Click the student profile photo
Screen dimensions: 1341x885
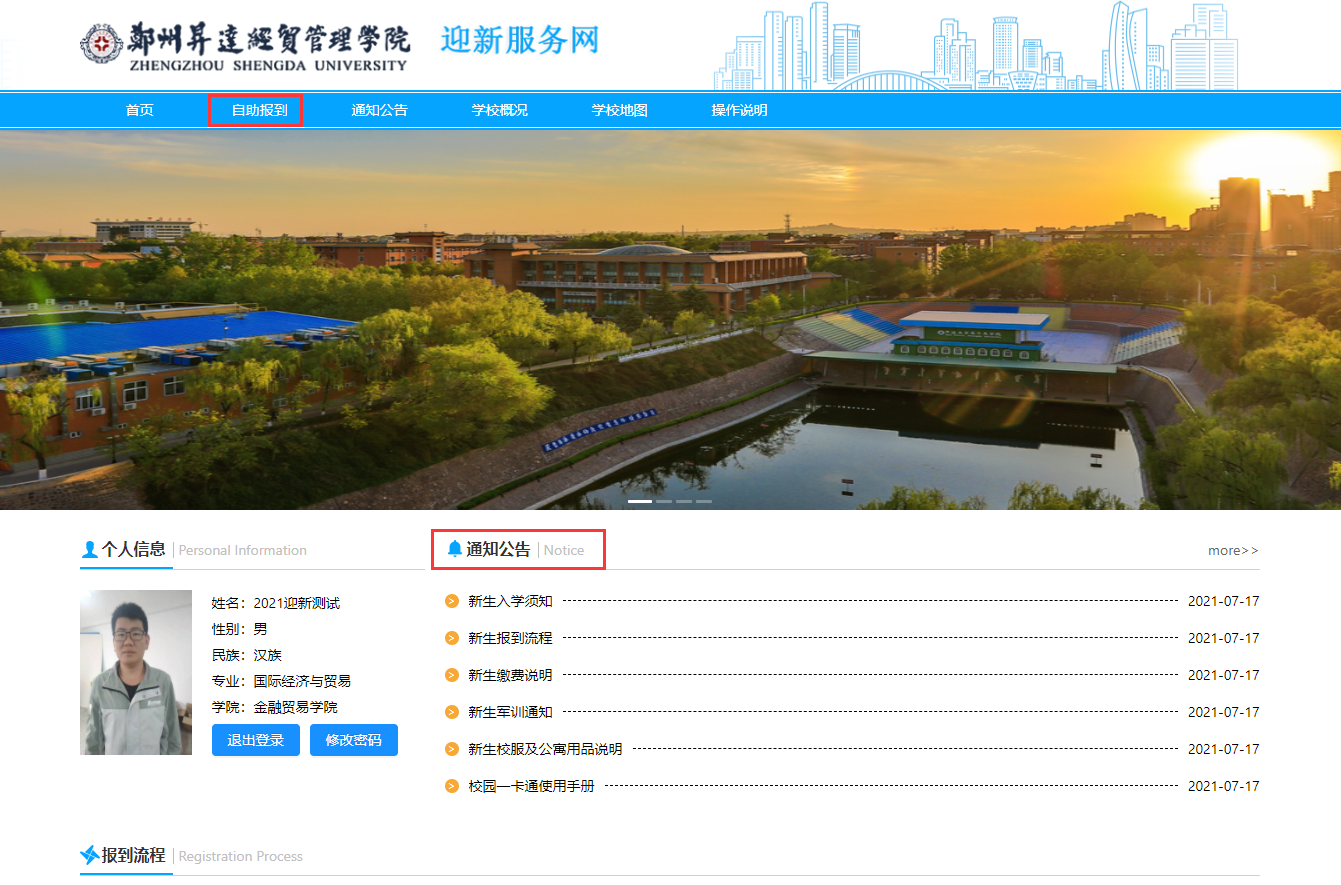(136, 672)
